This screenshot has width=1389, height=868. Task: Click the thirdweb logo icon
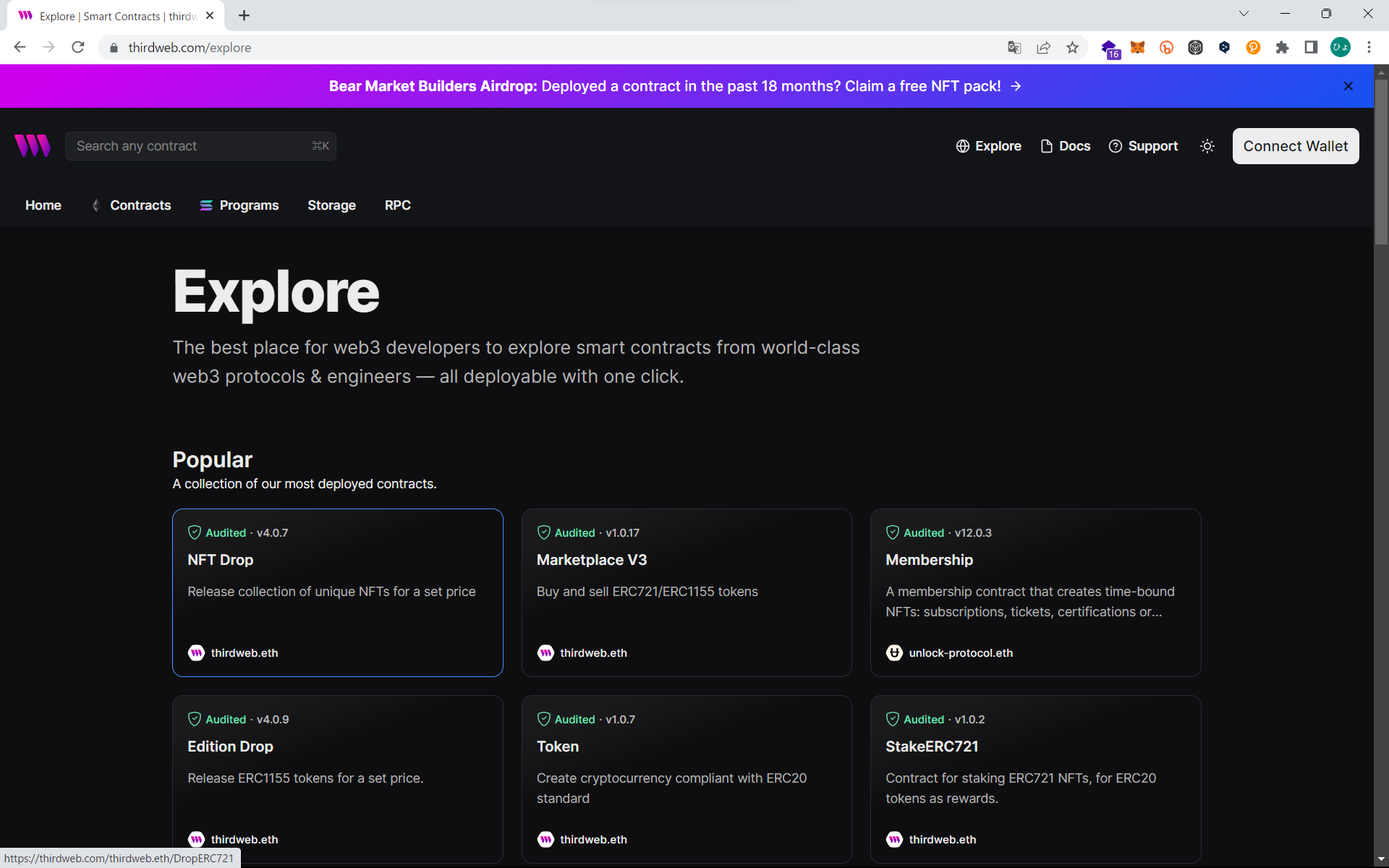click(x=33, y=145)
